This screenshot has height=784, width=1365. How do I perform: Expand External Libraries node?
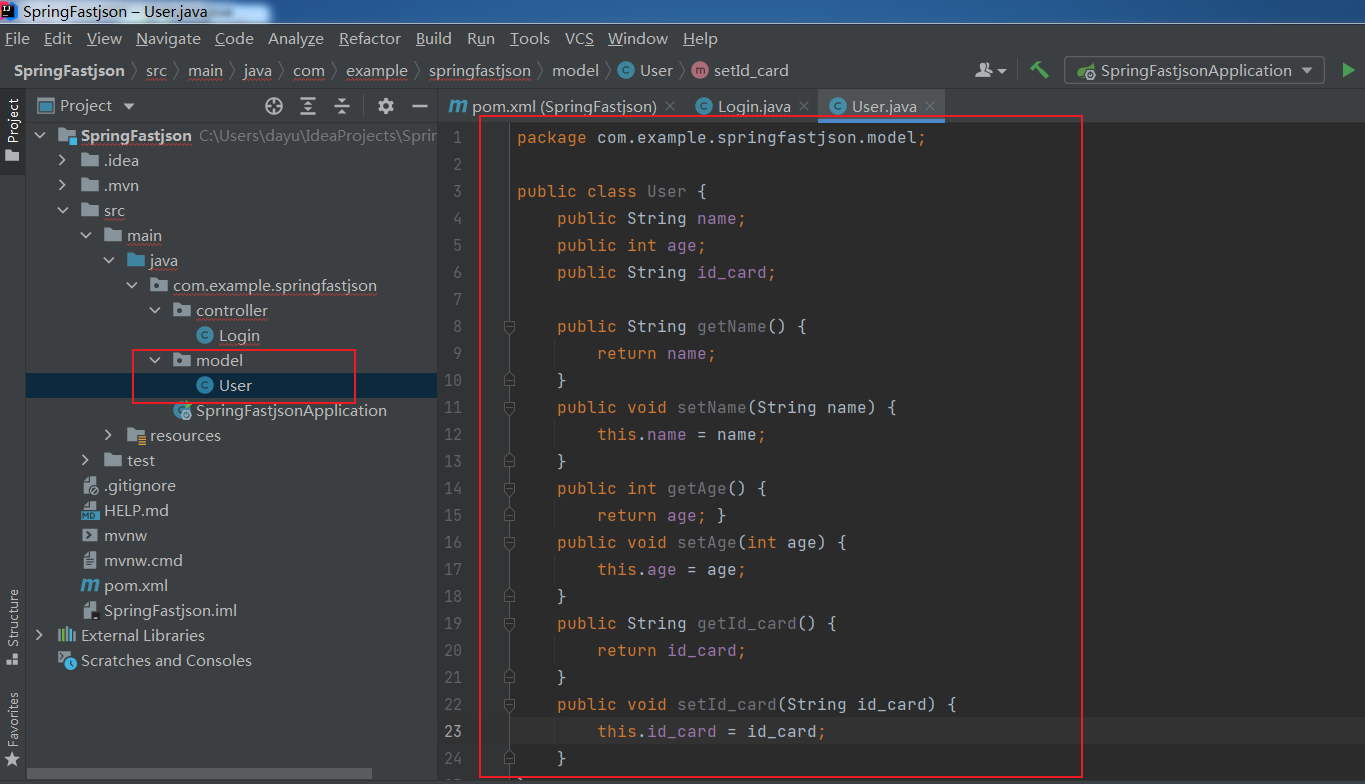click(39, 636)
